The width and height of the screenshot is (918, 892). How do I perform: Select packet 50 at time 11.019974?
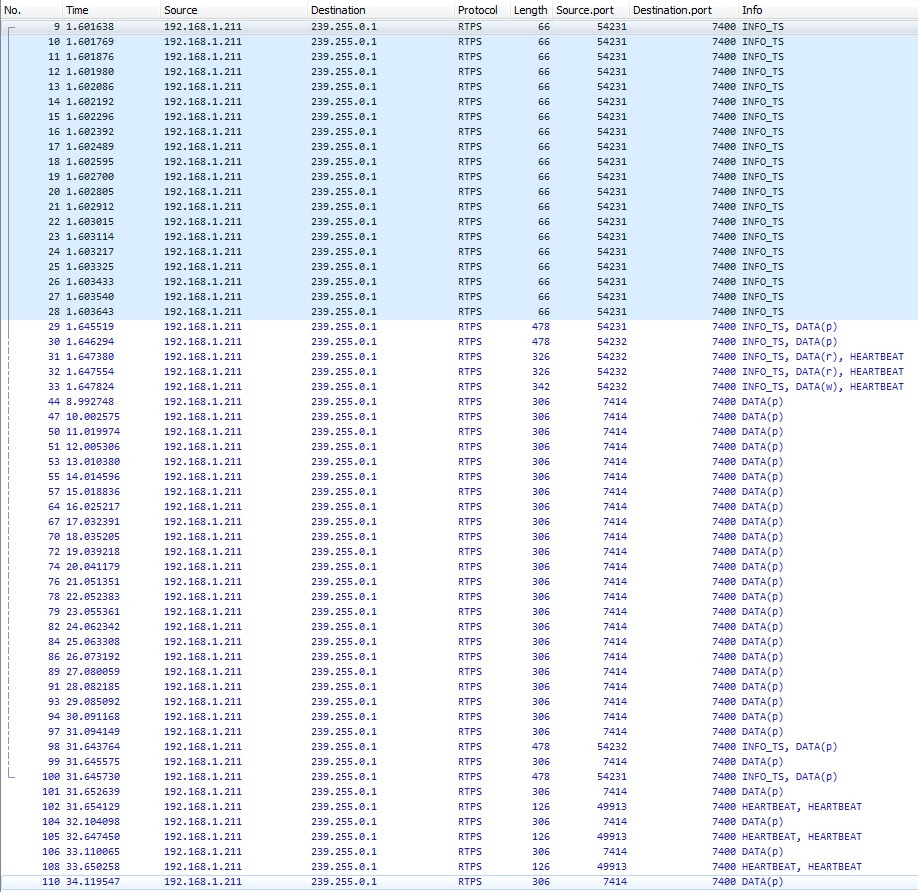pyautogui.click(x=459, y=431)
